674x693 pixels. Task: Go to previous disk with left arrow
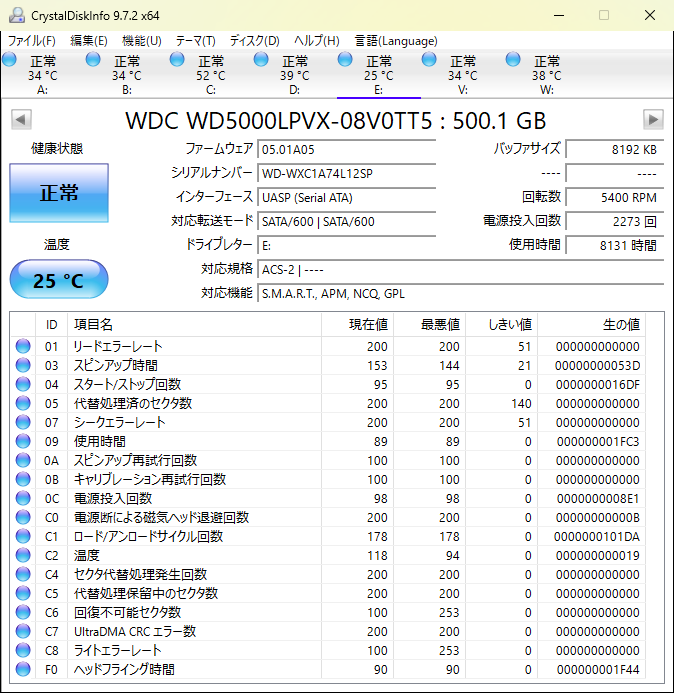[20, 120]
